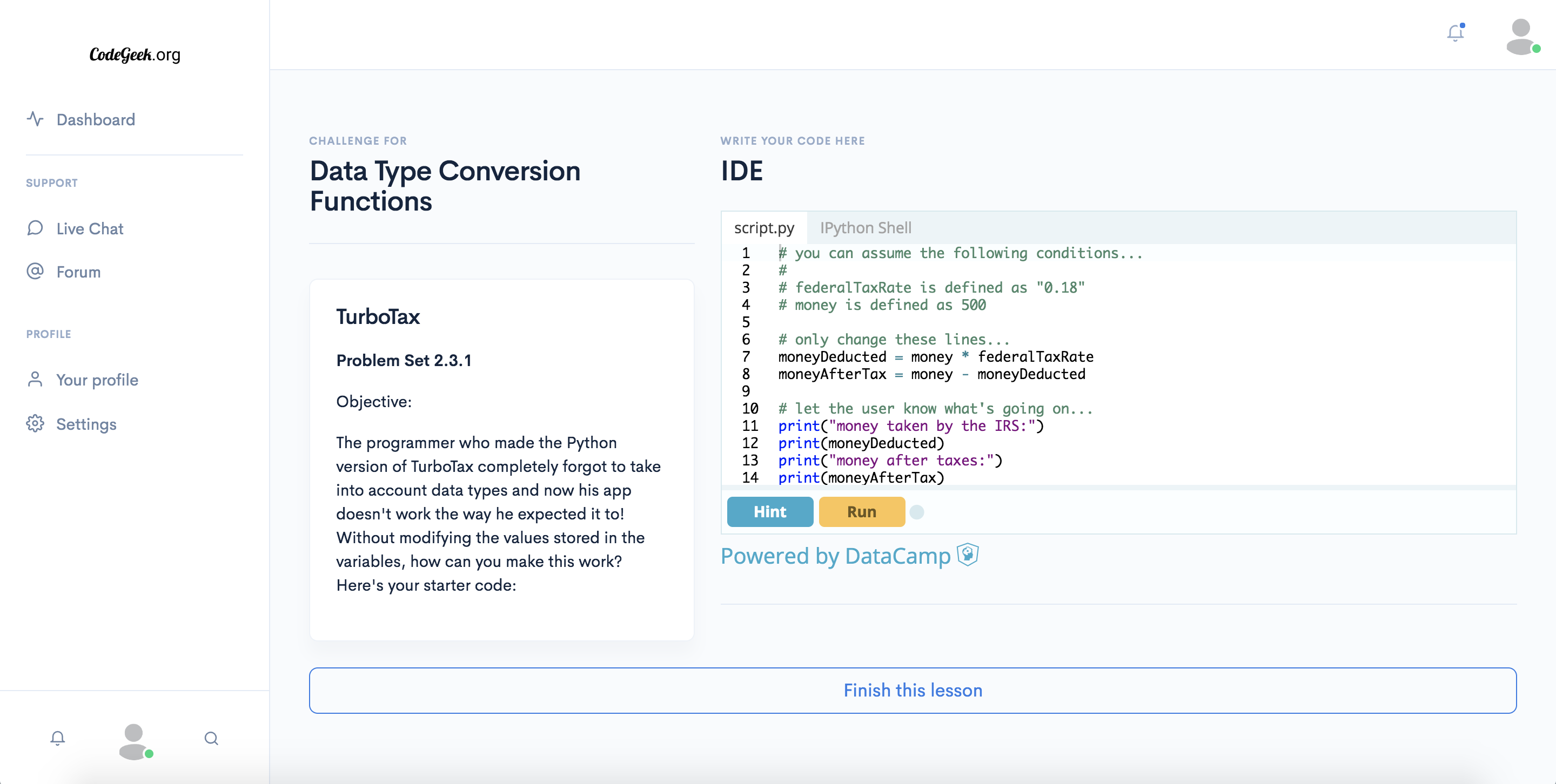1556x784 pixels.
Task: Open Settings with the gear icon
Action: click(x=35, y=424)
